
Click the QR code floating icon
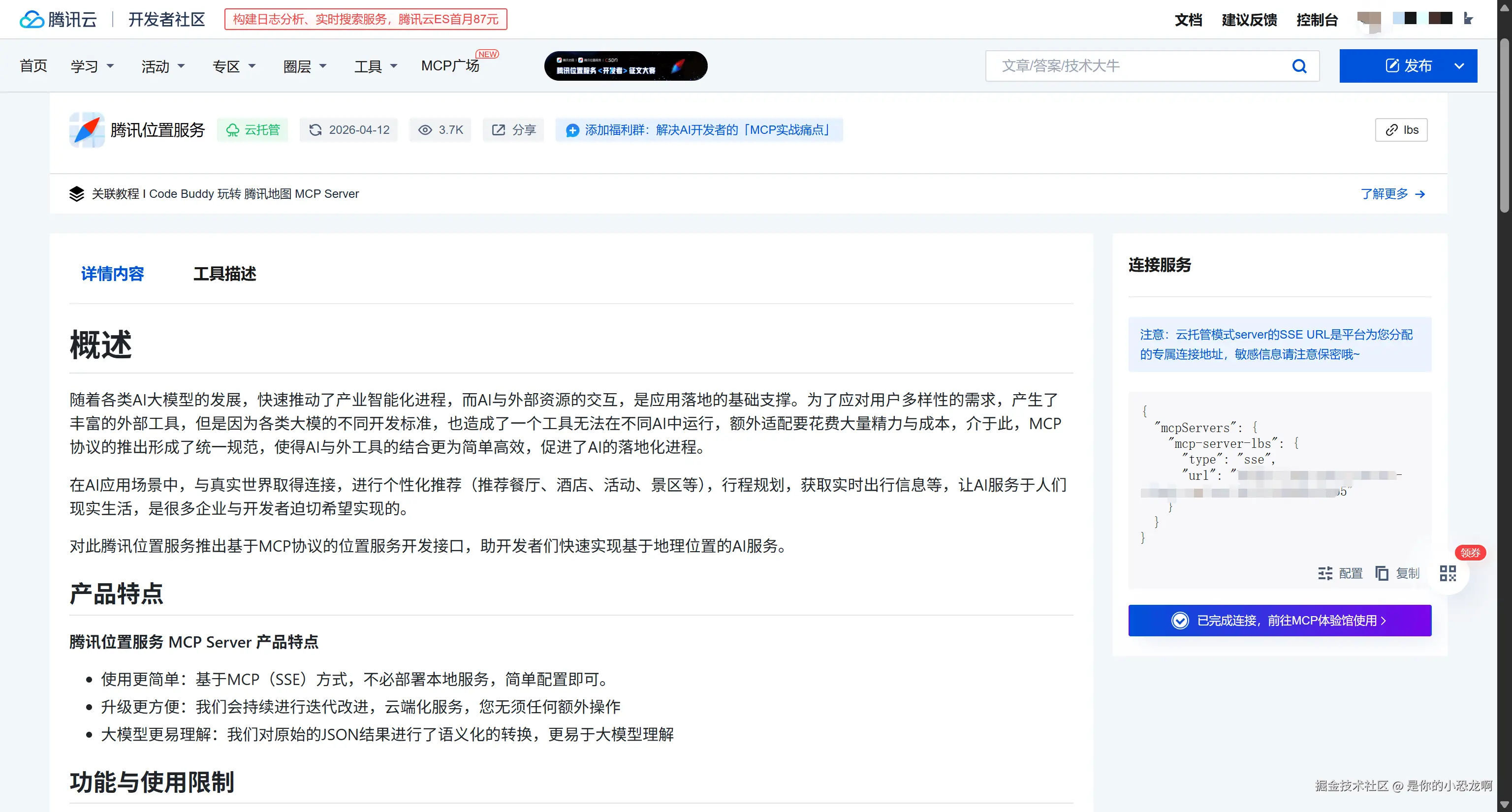(1448, 573)
